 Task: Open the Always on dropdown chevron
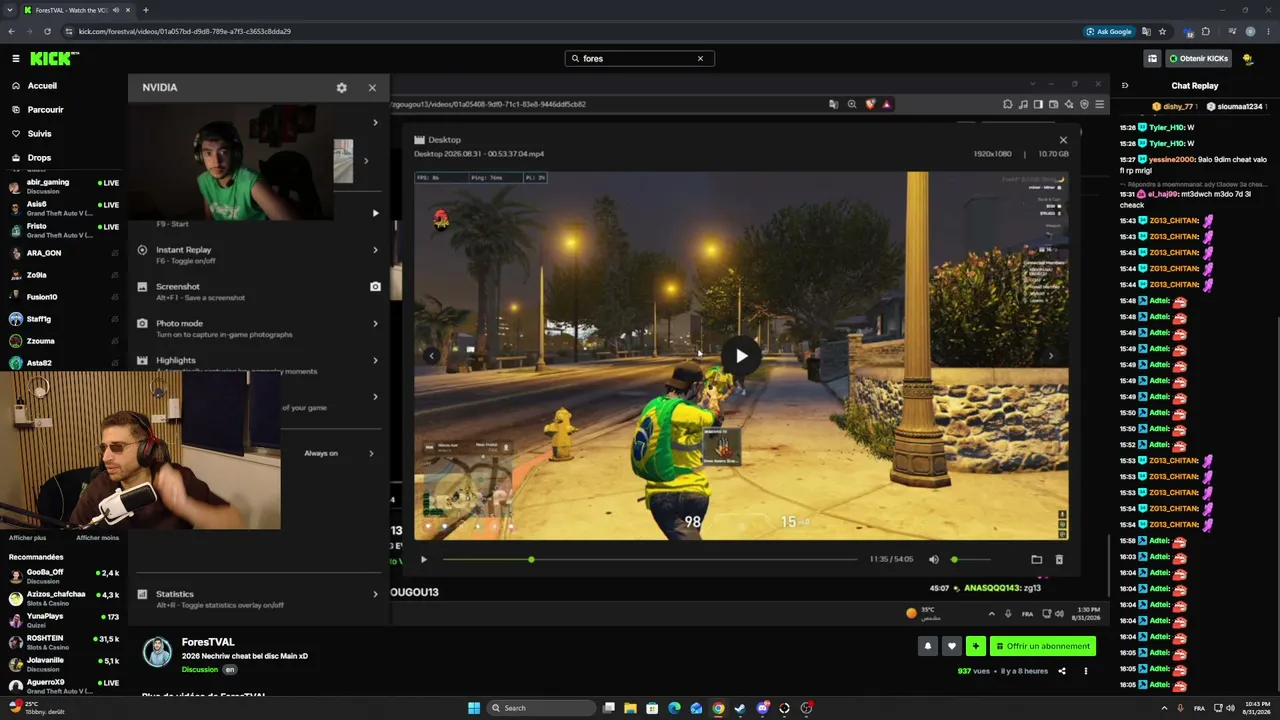point(371,454)
